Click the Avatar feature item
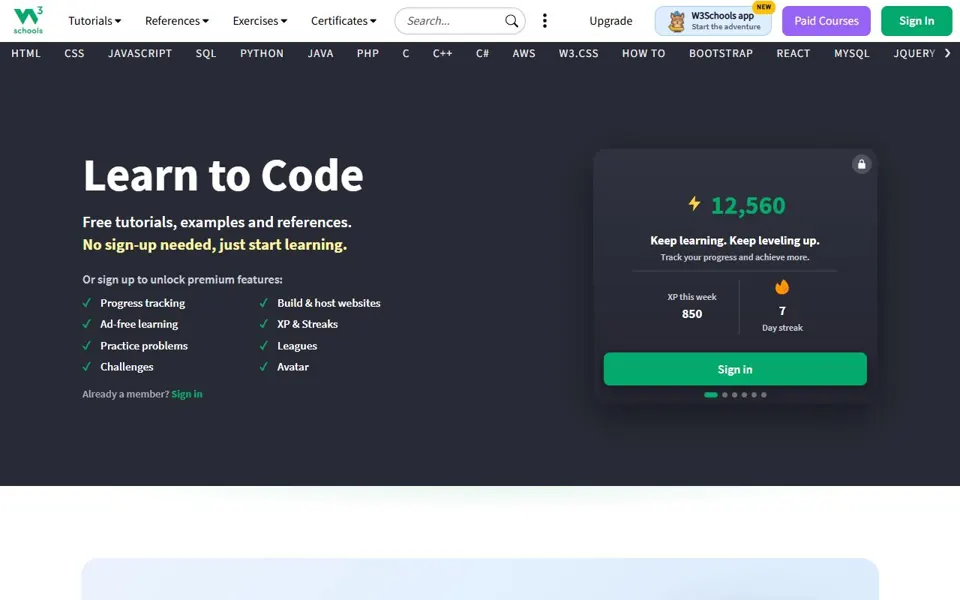Viewport: 960px width, 600px height. [x=293, y=367]
